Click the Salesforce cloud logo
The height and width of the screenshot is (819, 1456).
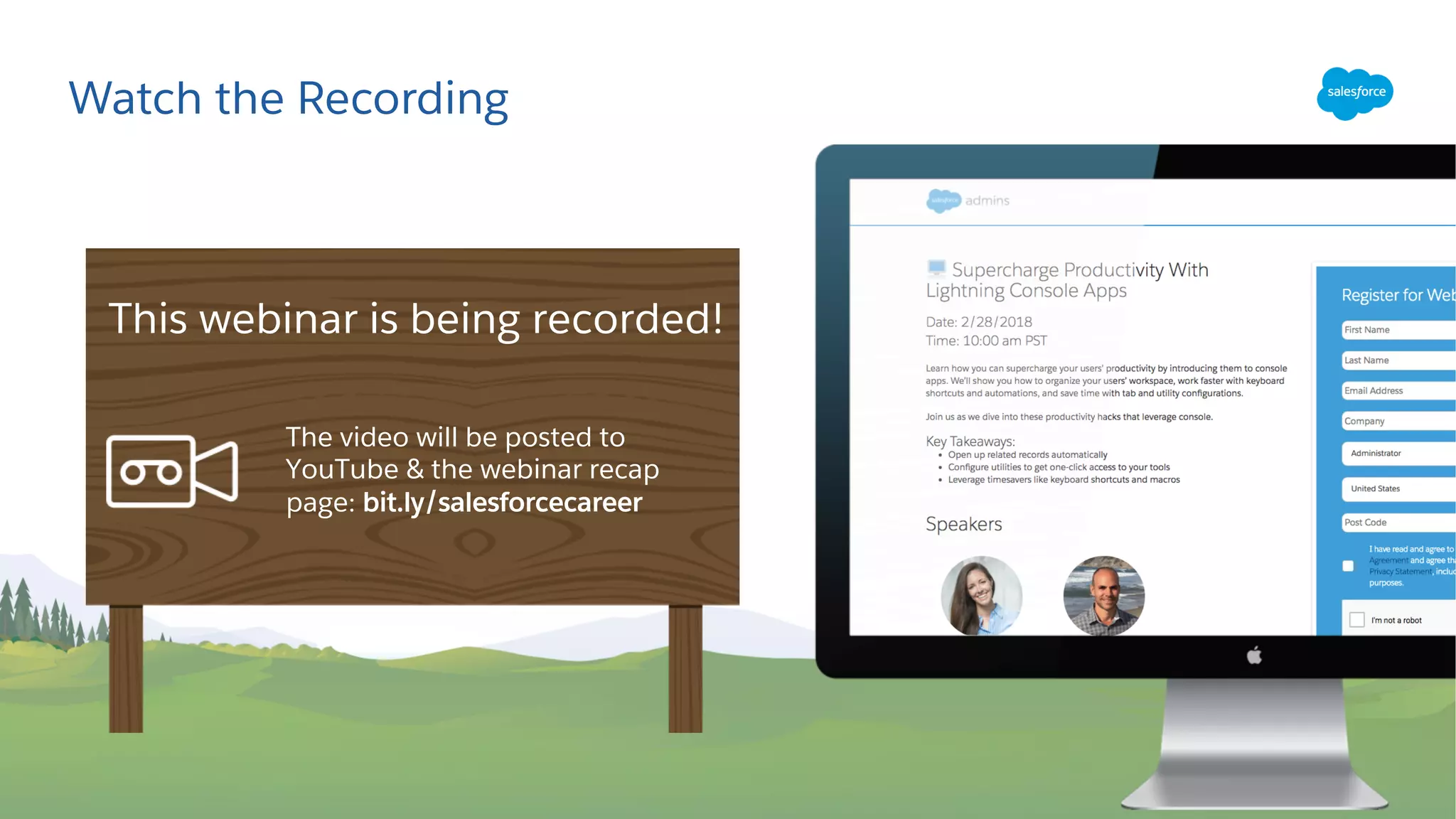(1355, 93)
